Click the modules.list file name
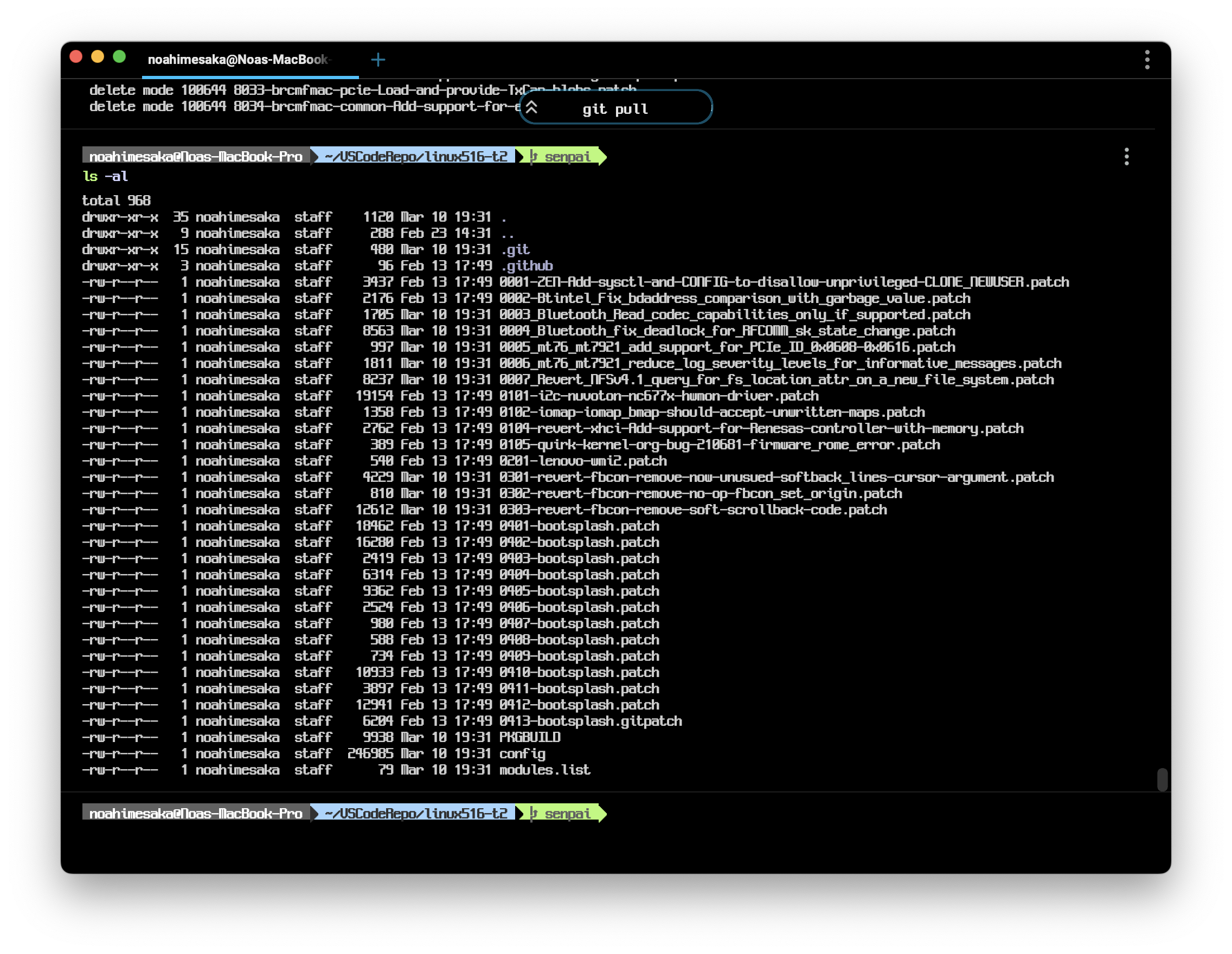1232x954 pixels. [544, 770]
